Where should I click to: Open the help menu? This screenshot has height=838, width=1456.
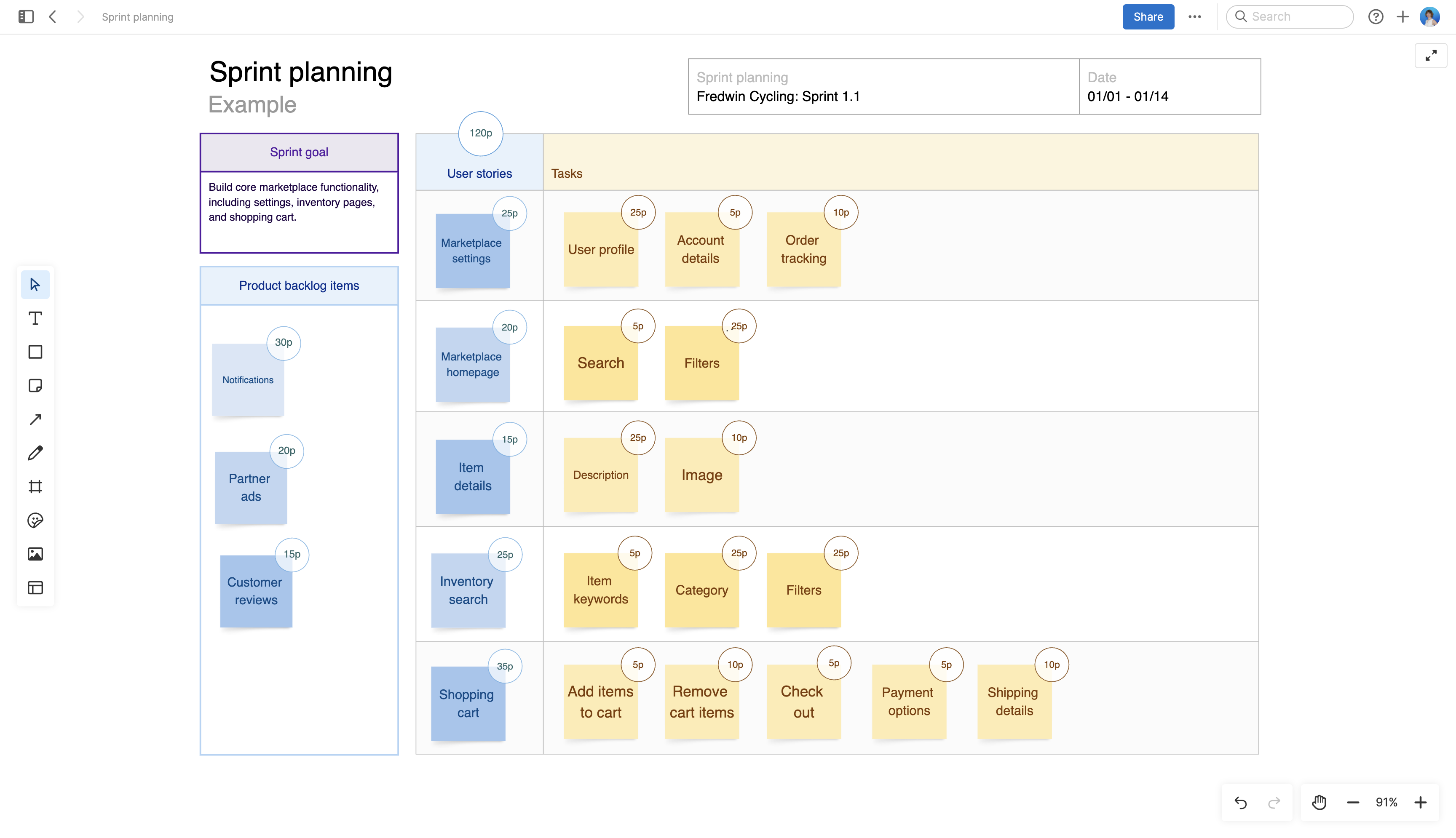coord(1376,17)
